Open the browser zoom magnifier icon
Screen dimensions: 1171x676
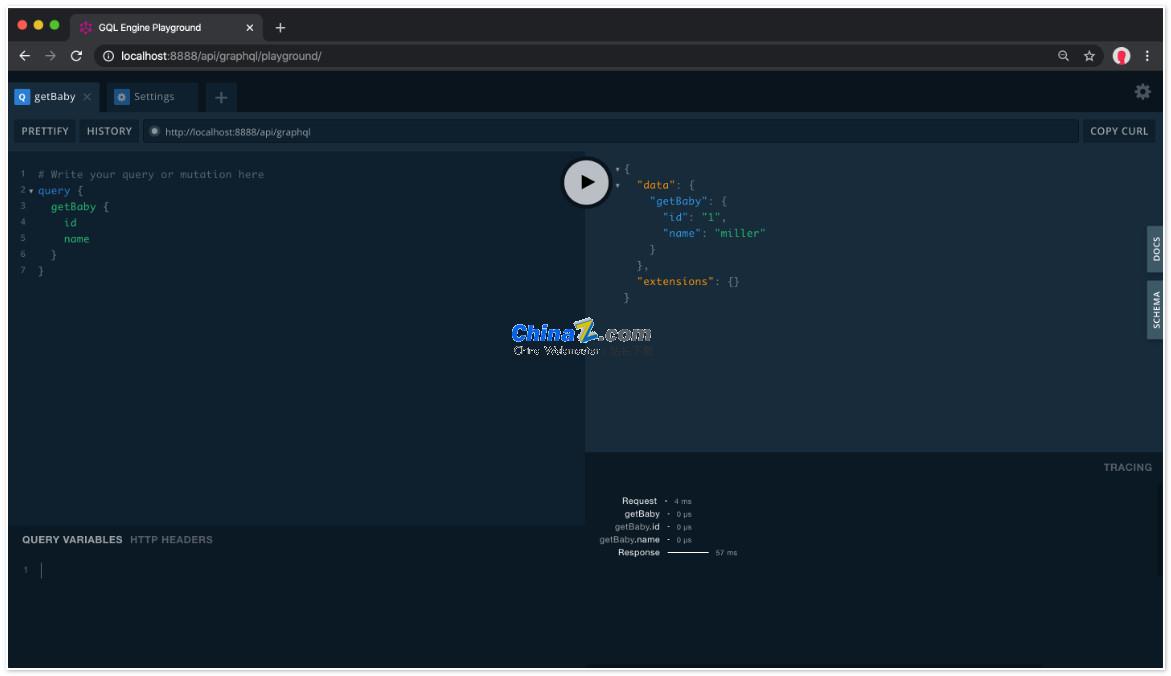click(x=1063, y=56)
